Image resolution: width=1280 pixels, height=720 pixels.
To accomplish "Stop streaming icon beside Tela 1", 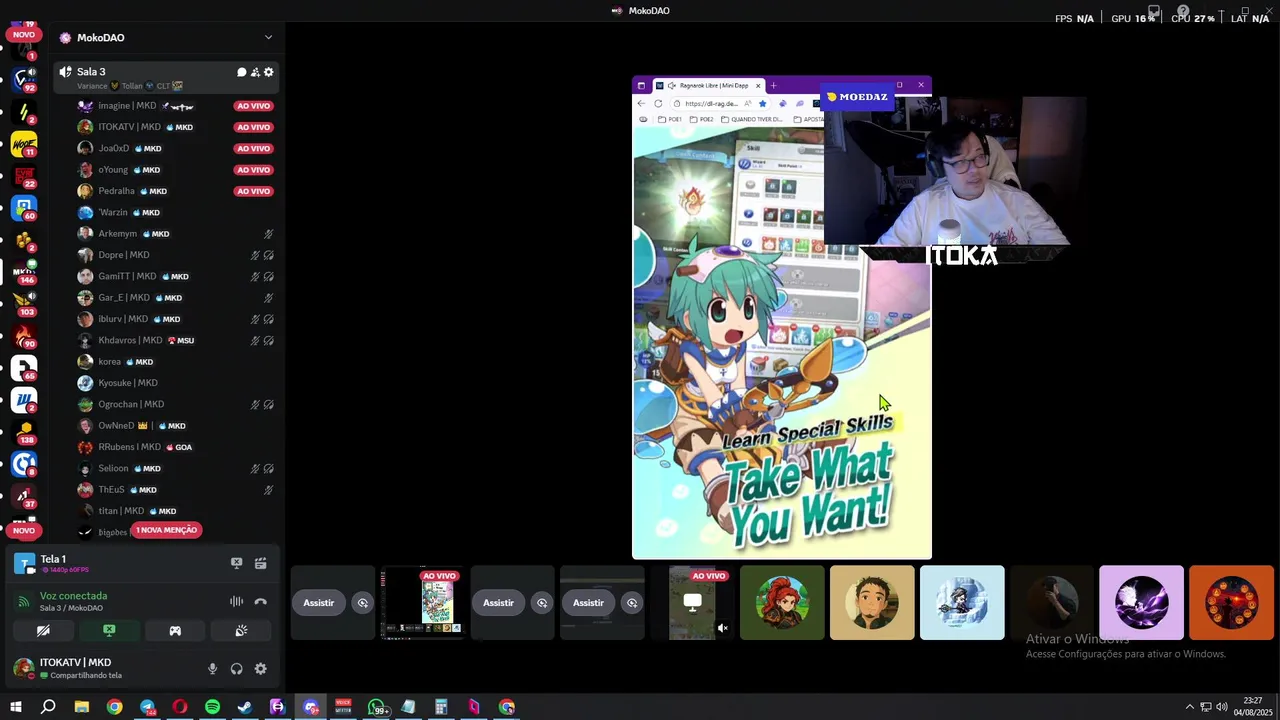I will (237, 563).
